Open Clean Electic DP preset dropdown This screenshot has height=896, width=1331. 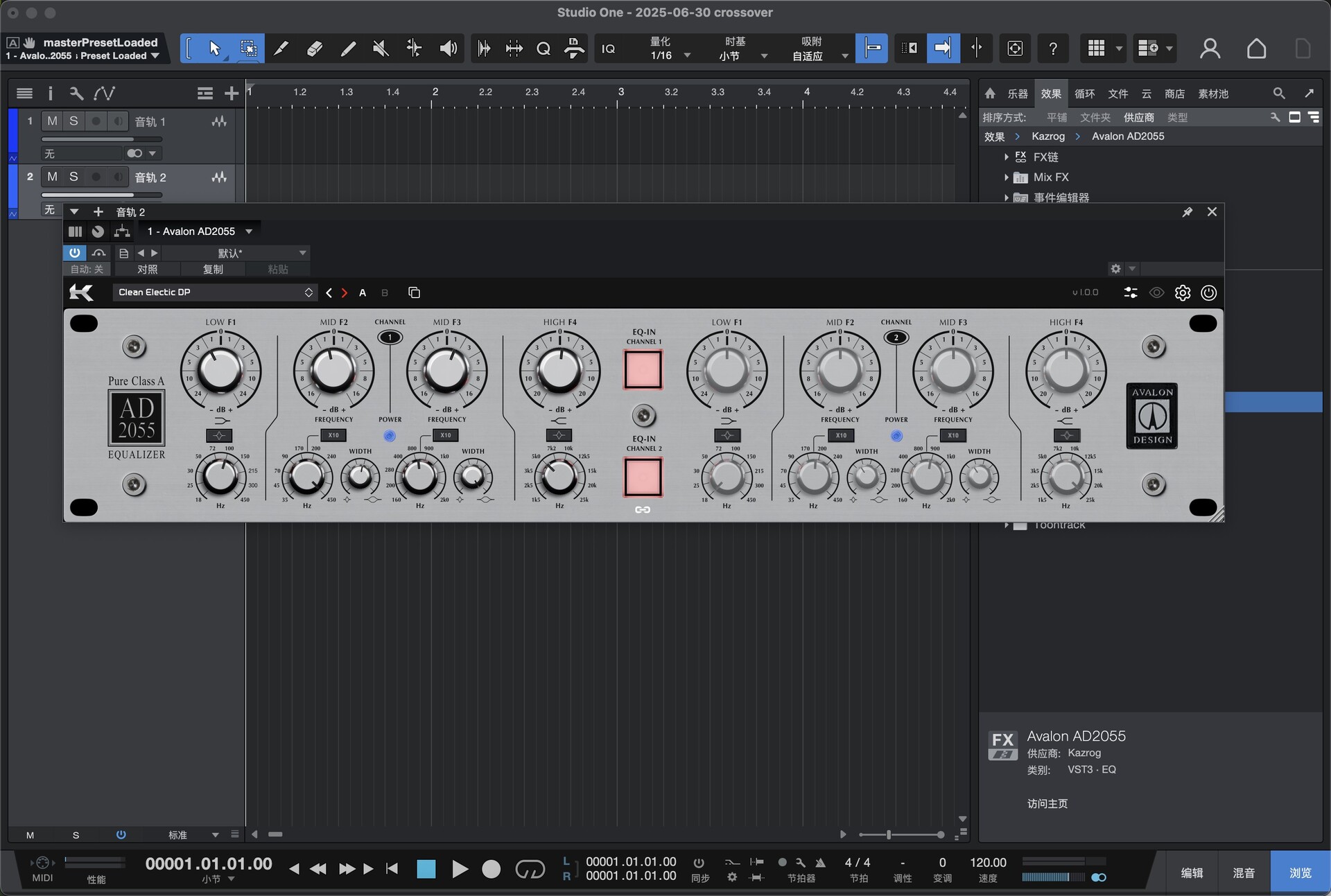point(215,292)
